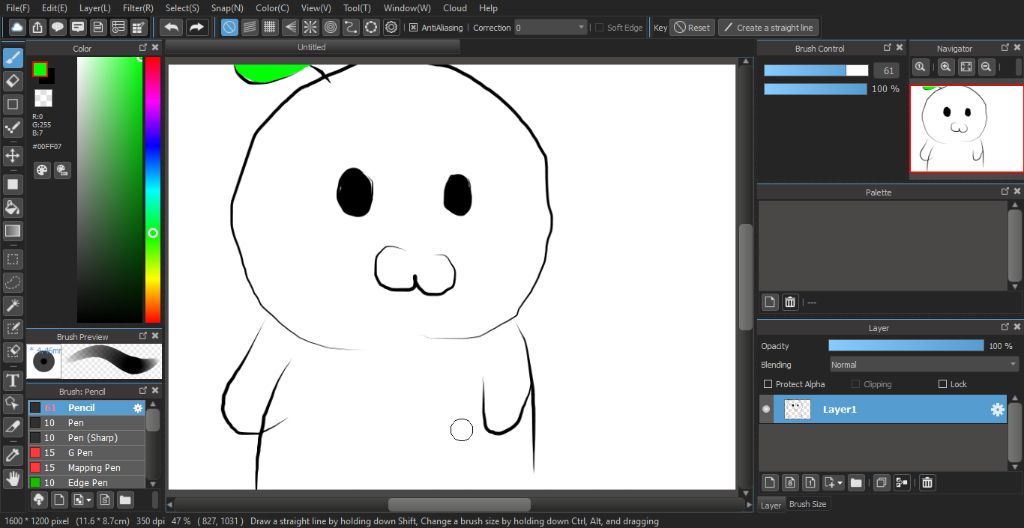Select the Eraser tool
The image size is (1024, 528).
pyautogui.click(x=12, y=81)
